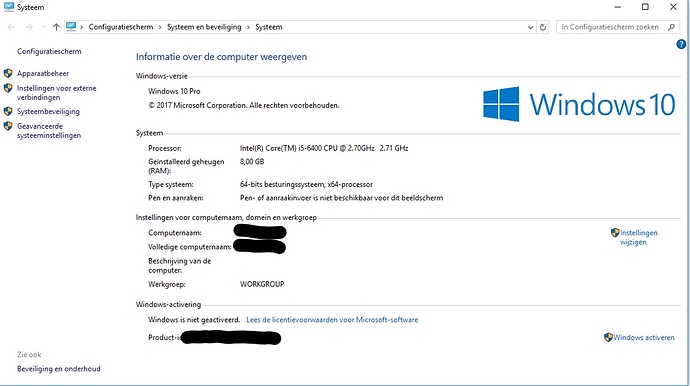
Task: Expand the address bar history dropdown
Action: click(x=530, y=27)
